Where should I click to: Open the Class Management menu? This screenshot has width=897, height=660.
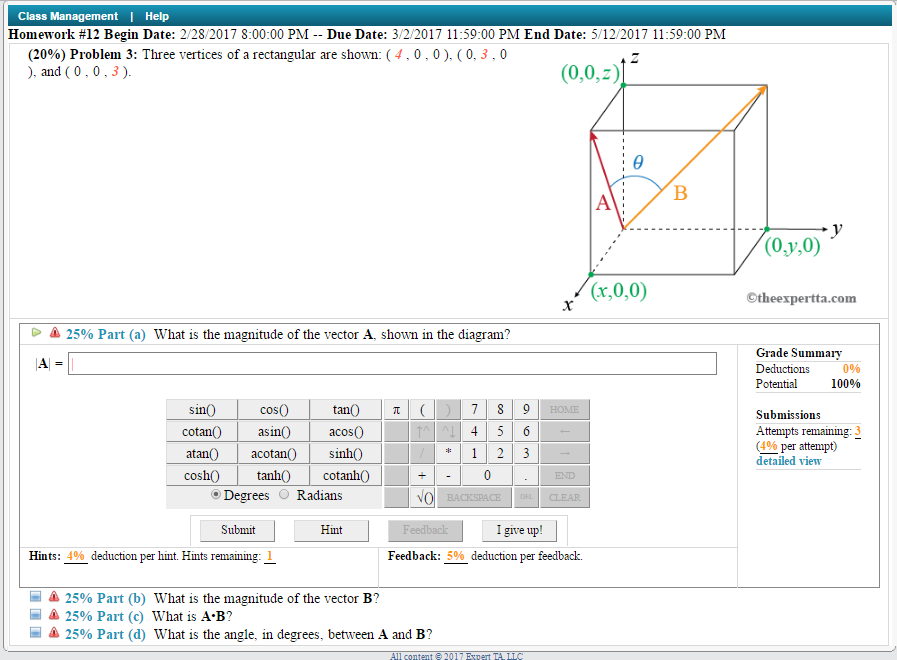tap(69, 15)
